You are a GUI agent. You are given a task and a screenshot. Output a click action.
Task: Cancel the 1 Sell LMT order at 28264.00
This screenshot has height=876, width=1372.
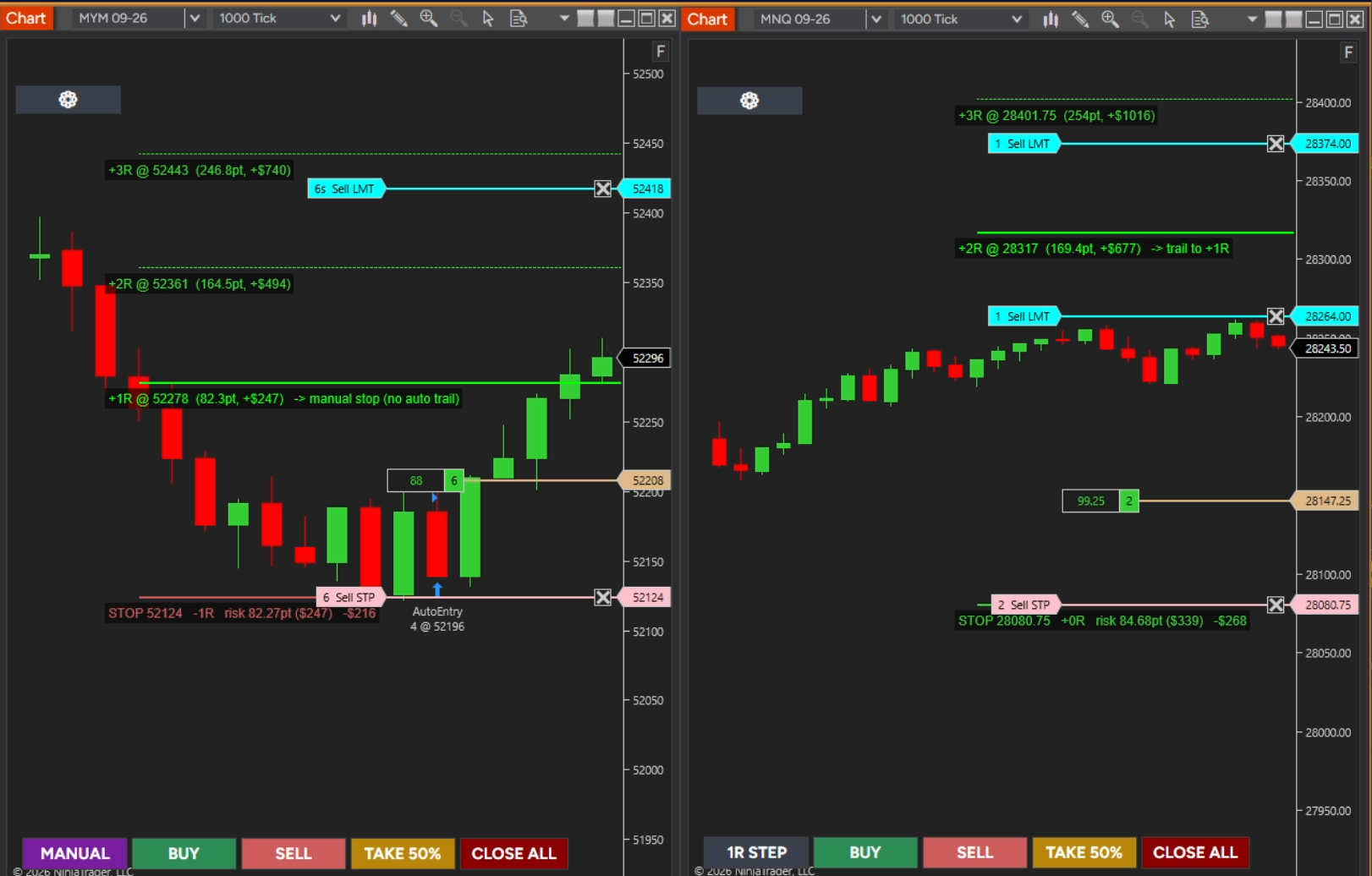click(1276, 316)
